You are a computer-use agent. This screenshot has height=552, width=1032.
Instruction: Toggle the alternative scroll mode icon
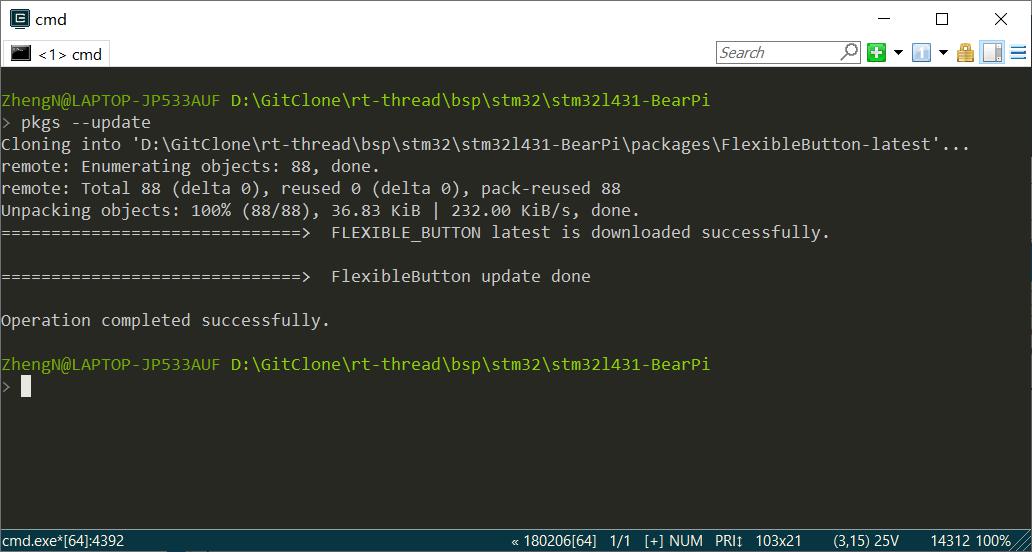click(x=993, y=53)
